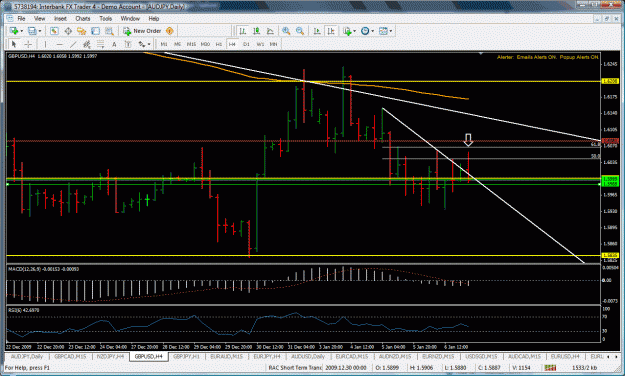Toggle the H4 timeframe button
Image resolution: width=625 pixels, height=376 pixels.
click(x=232, y=44)
